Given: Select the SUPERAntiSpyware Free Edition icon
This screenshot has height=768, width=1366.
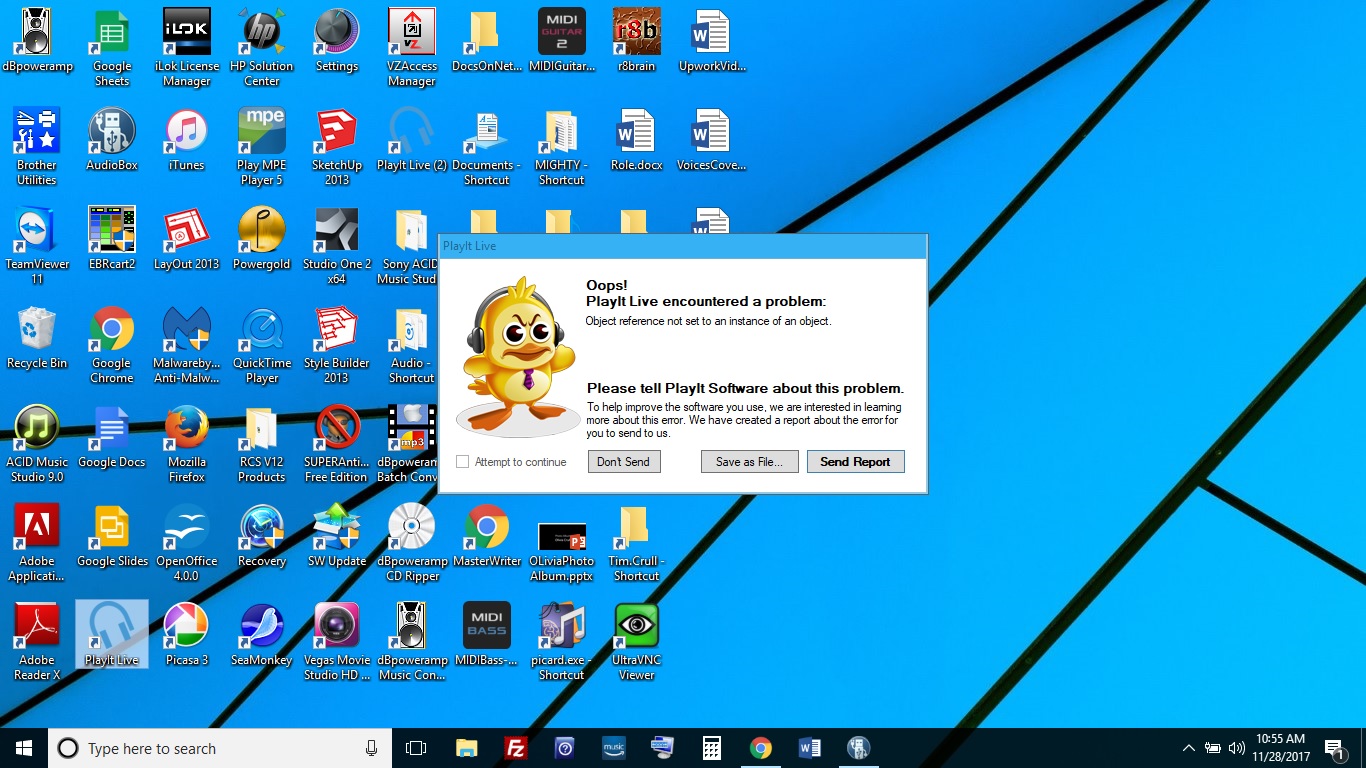Looking at the screenshot, I should (x=337, y=444).
